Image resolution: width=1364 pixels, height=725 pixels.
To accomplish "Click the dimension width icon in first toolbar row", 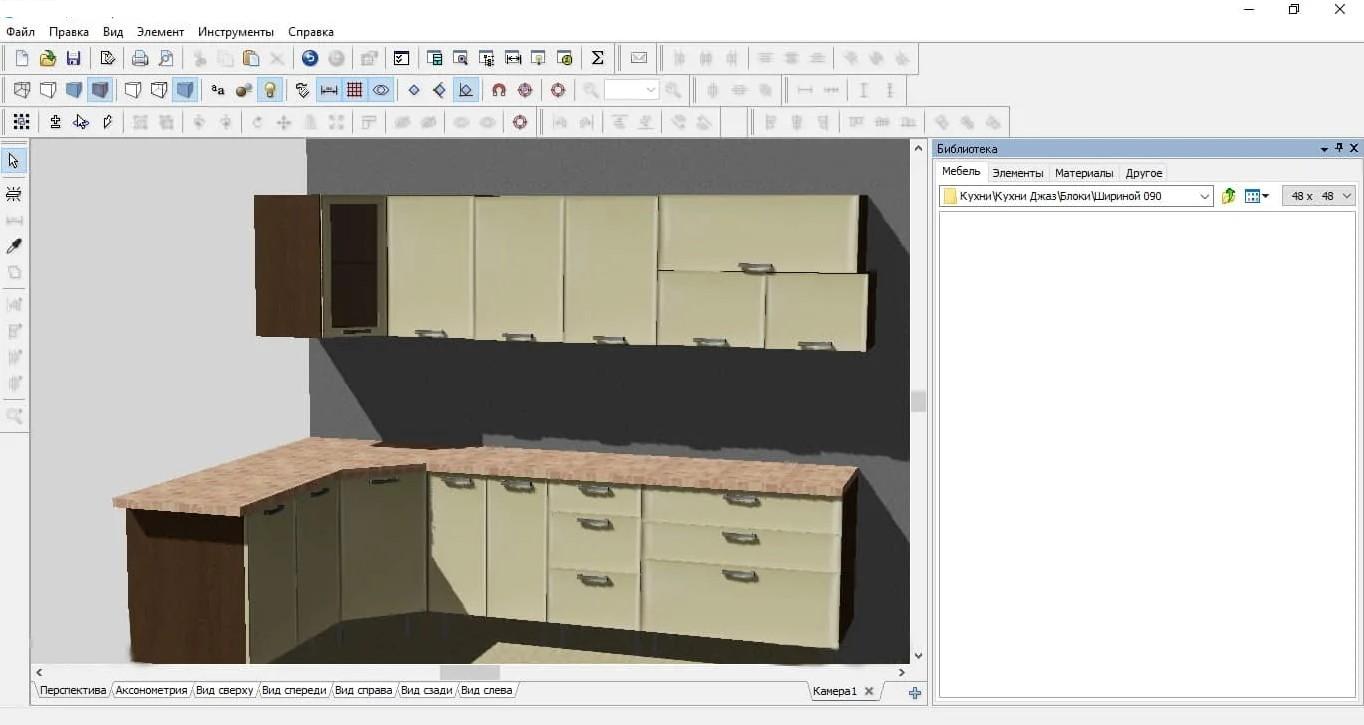I will 513,58.
